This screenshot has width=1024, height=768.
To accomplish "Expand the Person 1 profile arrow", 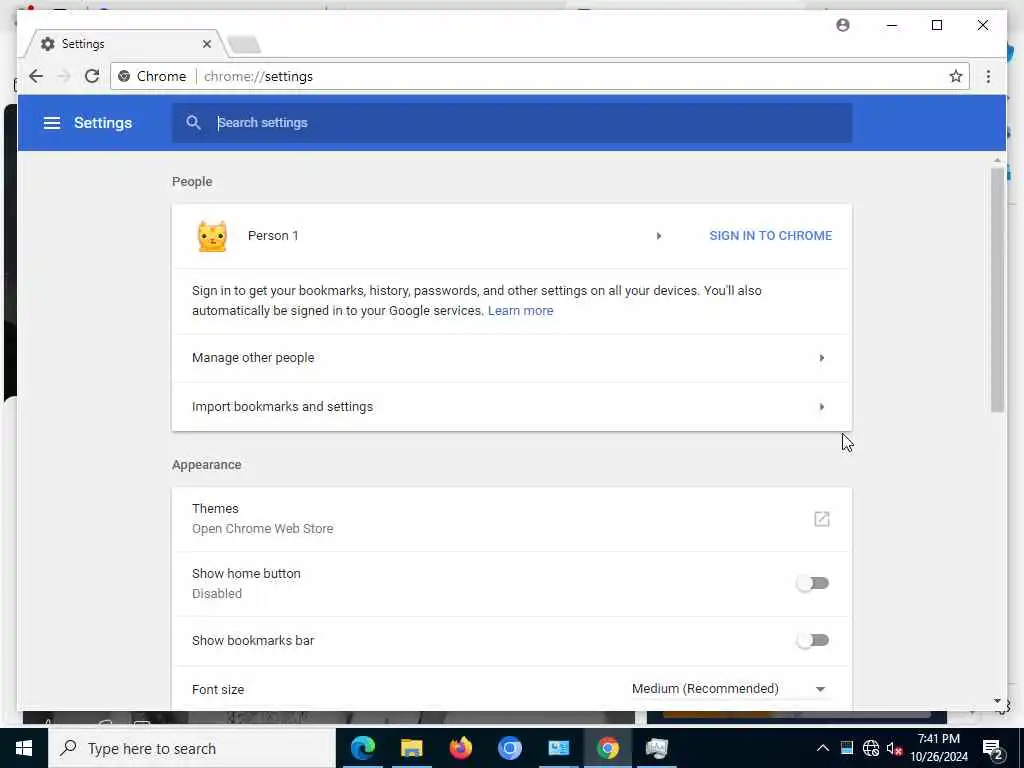I will coord(658,236).
